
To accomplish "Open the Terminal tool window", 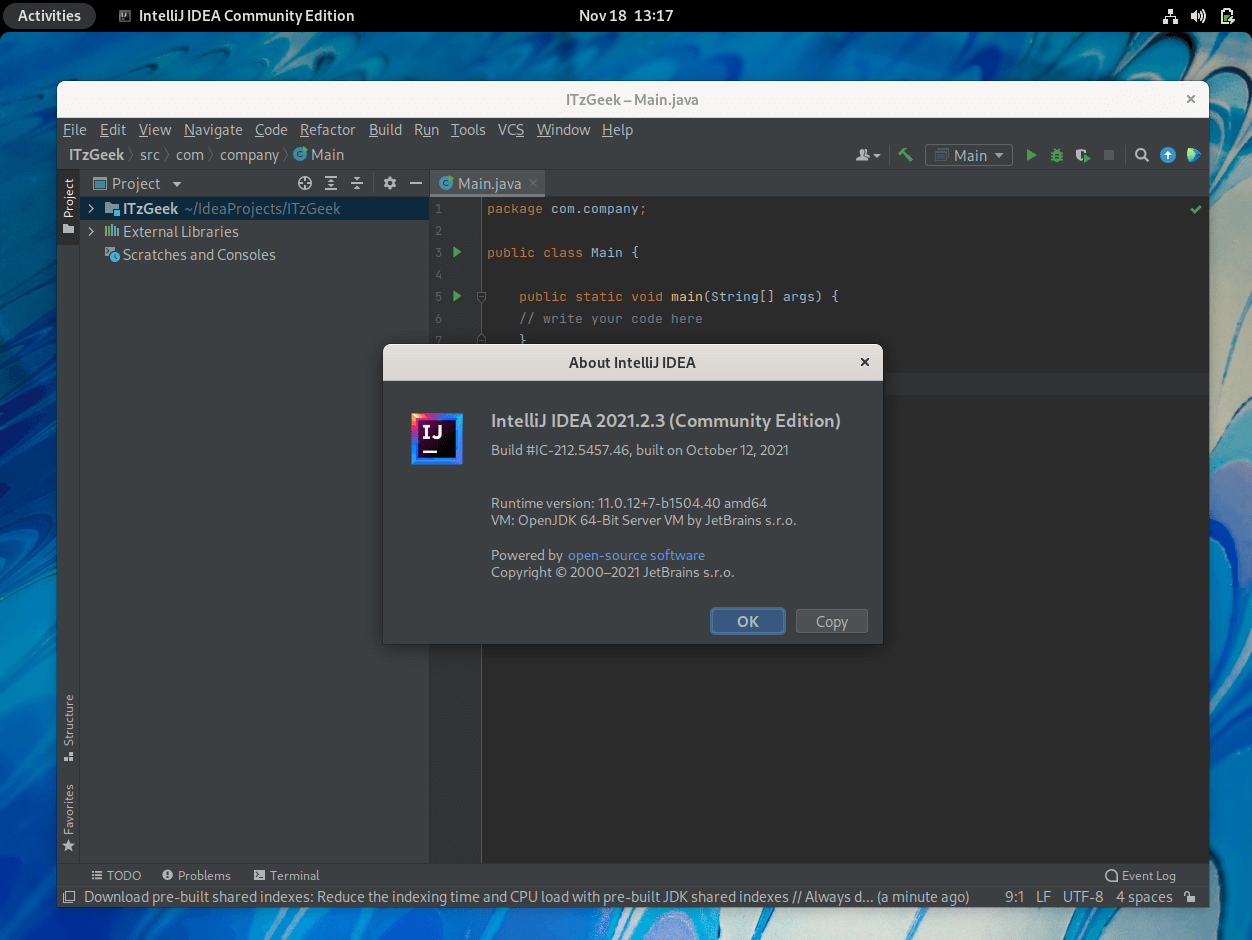I will (286, 875).
